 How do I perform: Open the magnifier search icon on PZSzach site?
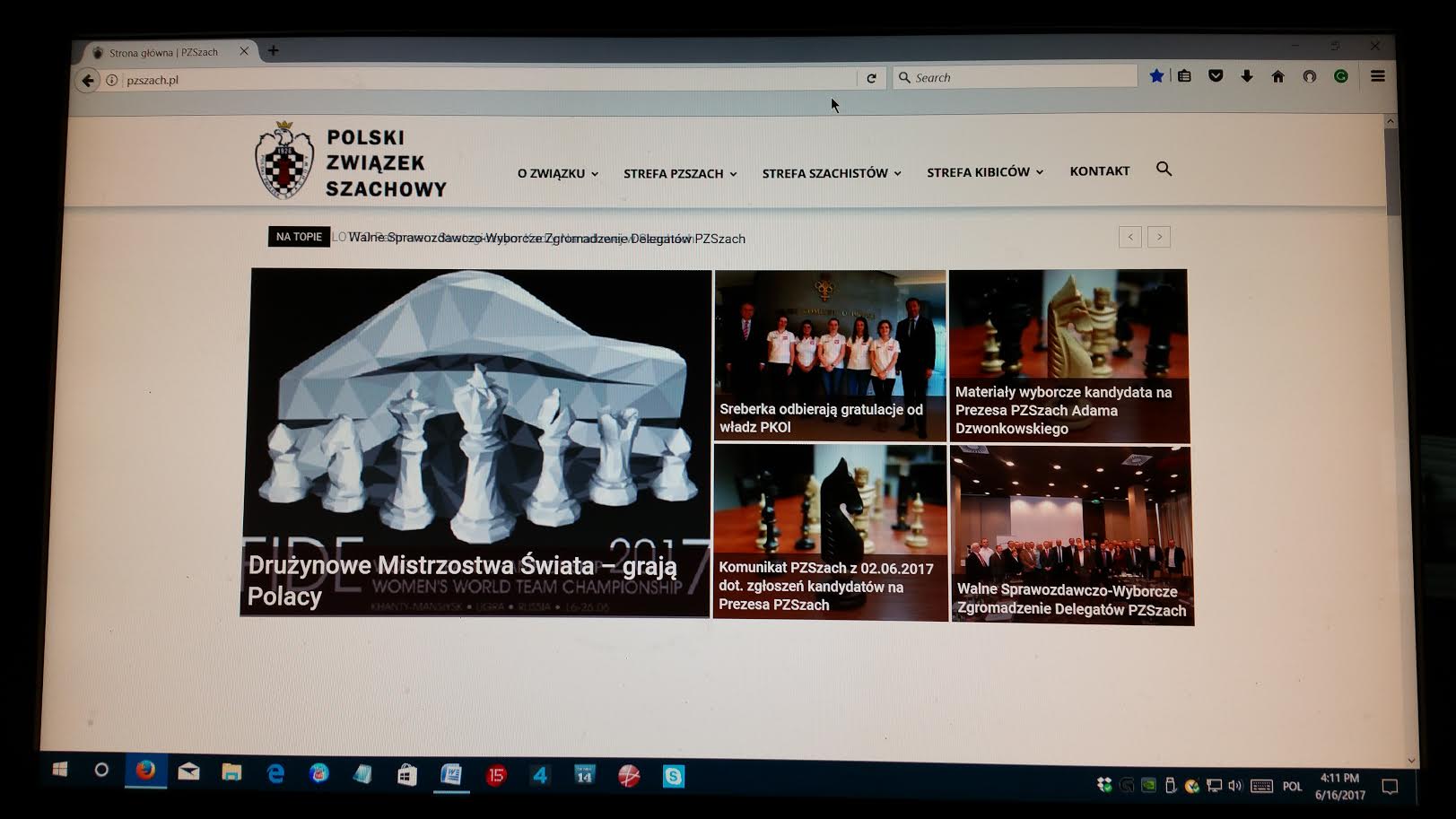pos(1164,169)
